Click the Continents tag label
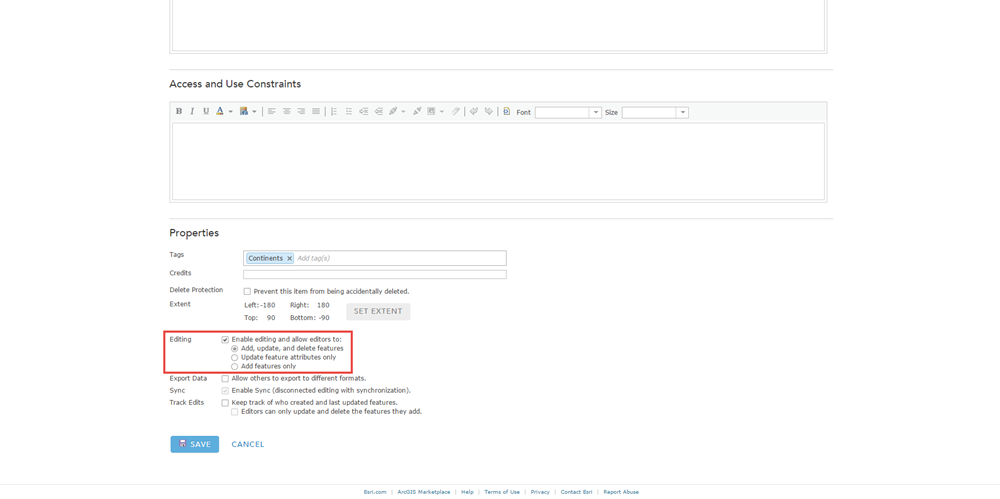This screenshot has height=499, width=1000. click(x=265, y=258)
